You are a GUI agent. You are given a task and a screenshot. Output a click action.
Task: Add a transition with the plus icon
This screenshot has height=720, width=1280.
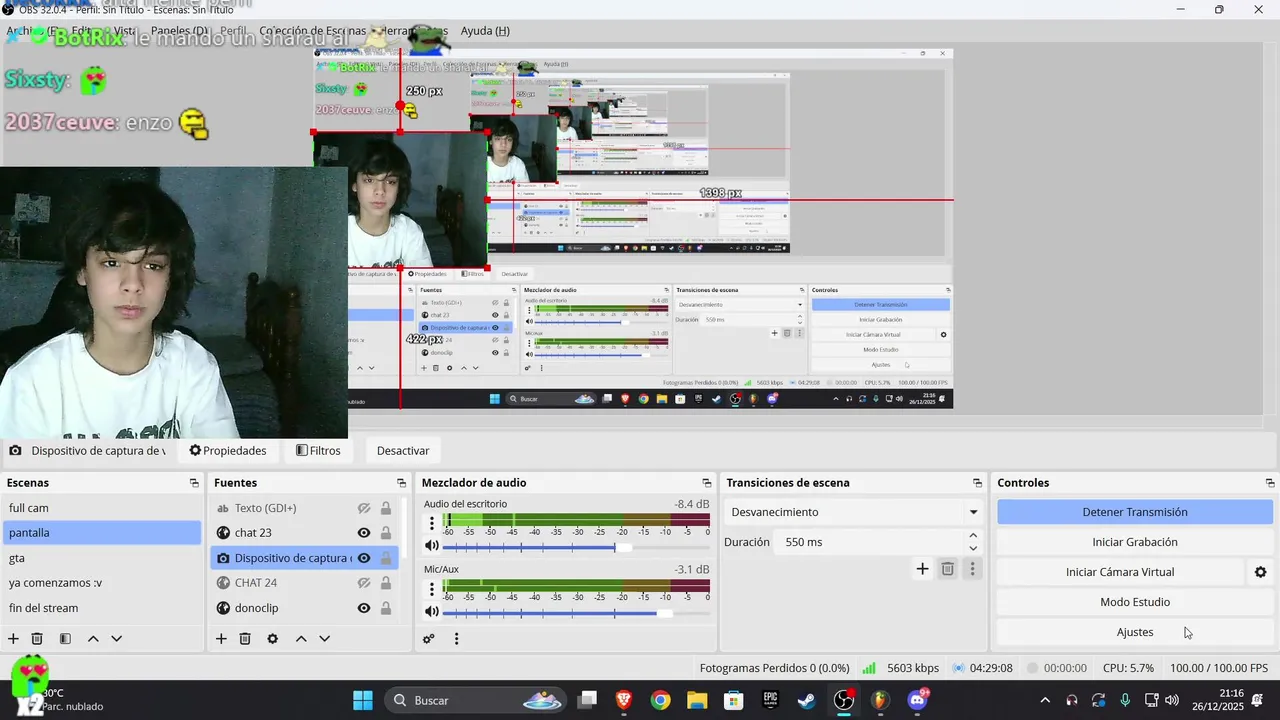coord(922,569)
